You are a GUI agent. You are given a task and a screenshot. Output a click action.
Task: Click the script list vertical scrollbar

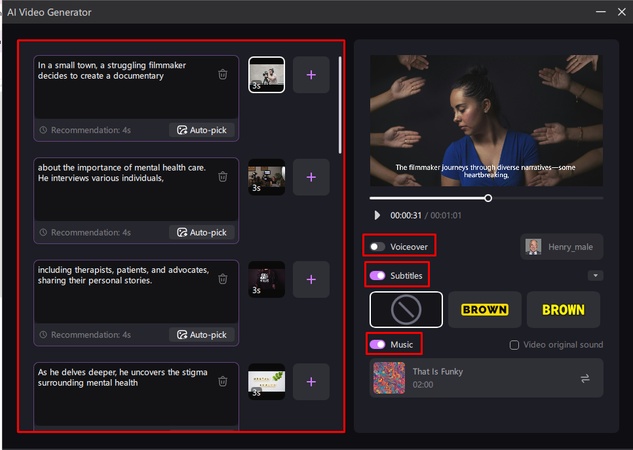[340, 105]
